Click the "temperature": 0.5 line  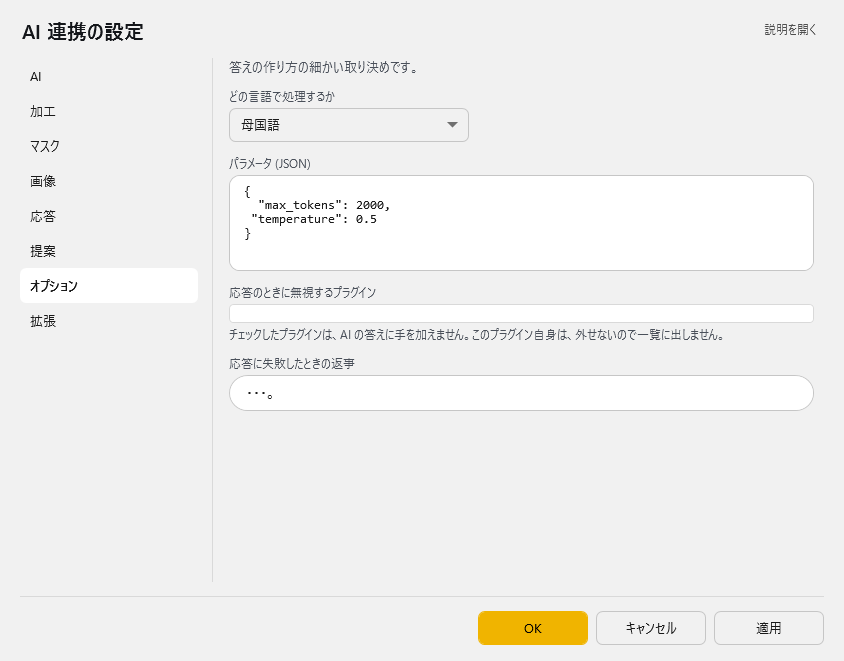tap(314, 219)
